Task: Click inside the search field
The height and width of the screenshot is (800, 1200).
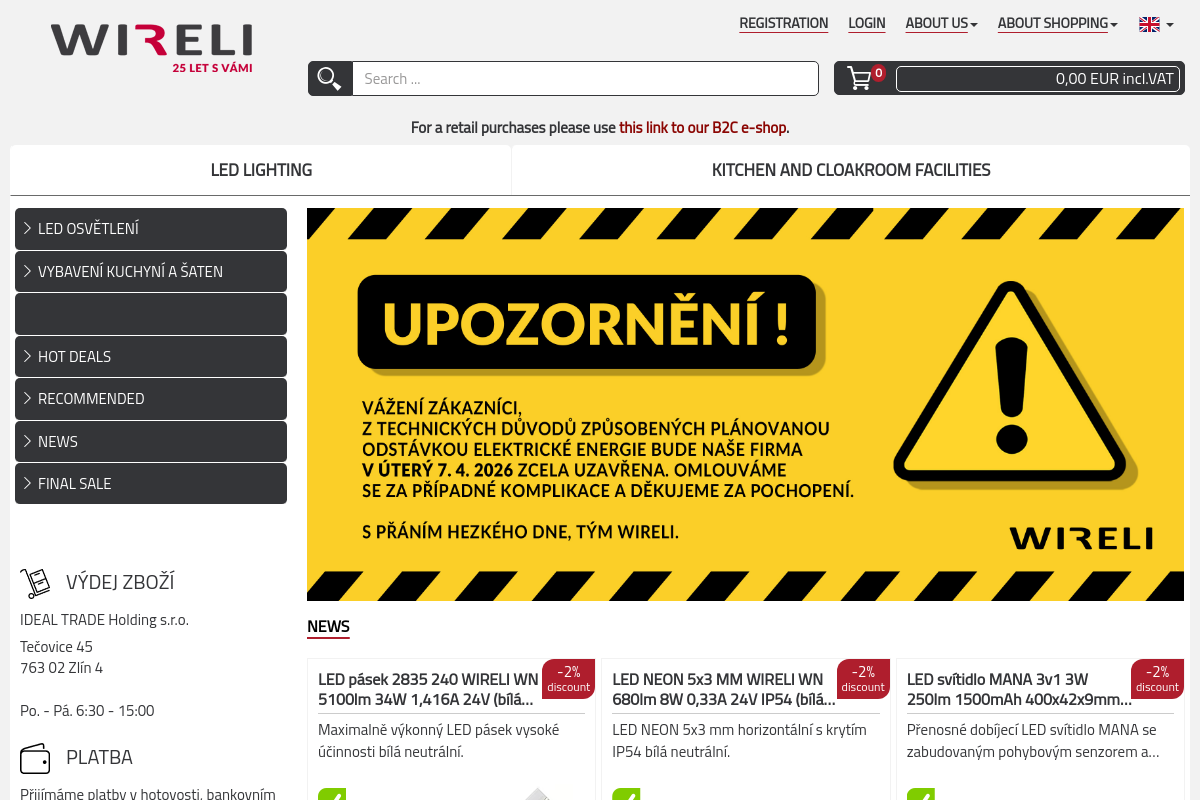Action: pyautogui.click(x=584, y=78)
